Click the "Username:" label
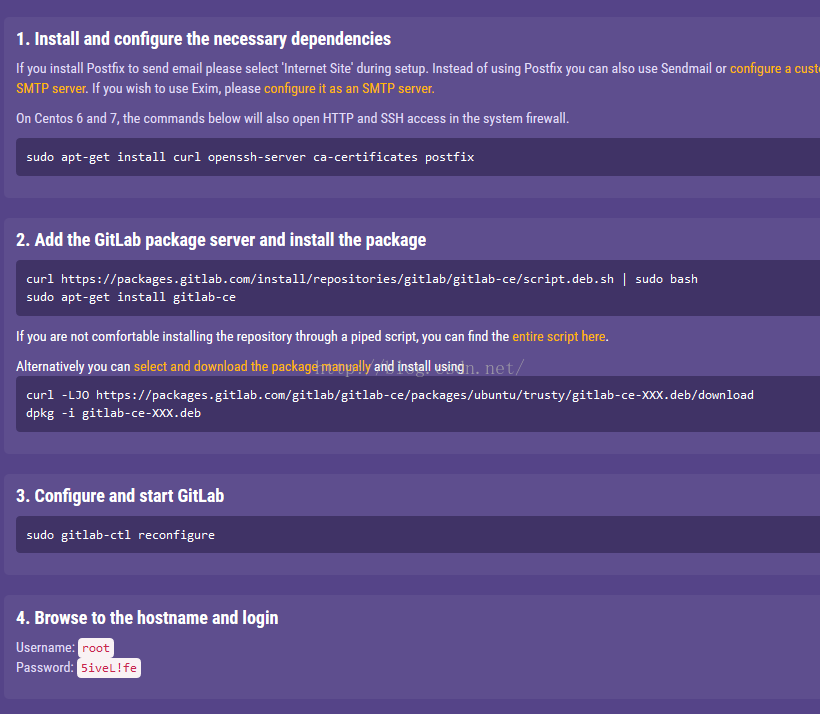 pyautogui.click(x=45, y=648)
